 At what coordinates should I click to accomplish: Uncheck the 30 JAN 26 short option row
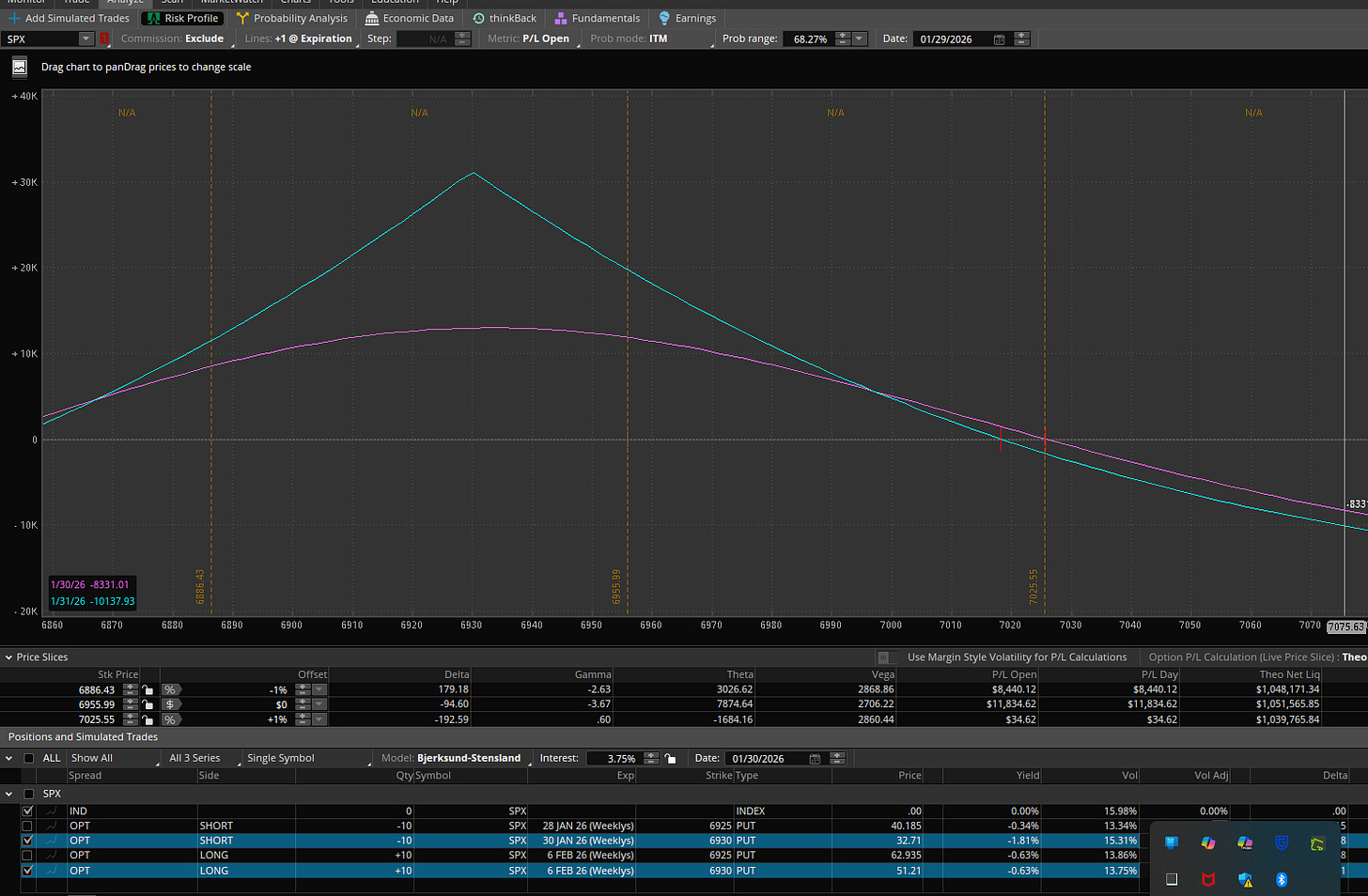pyautogui.click(x=27, y=841)
